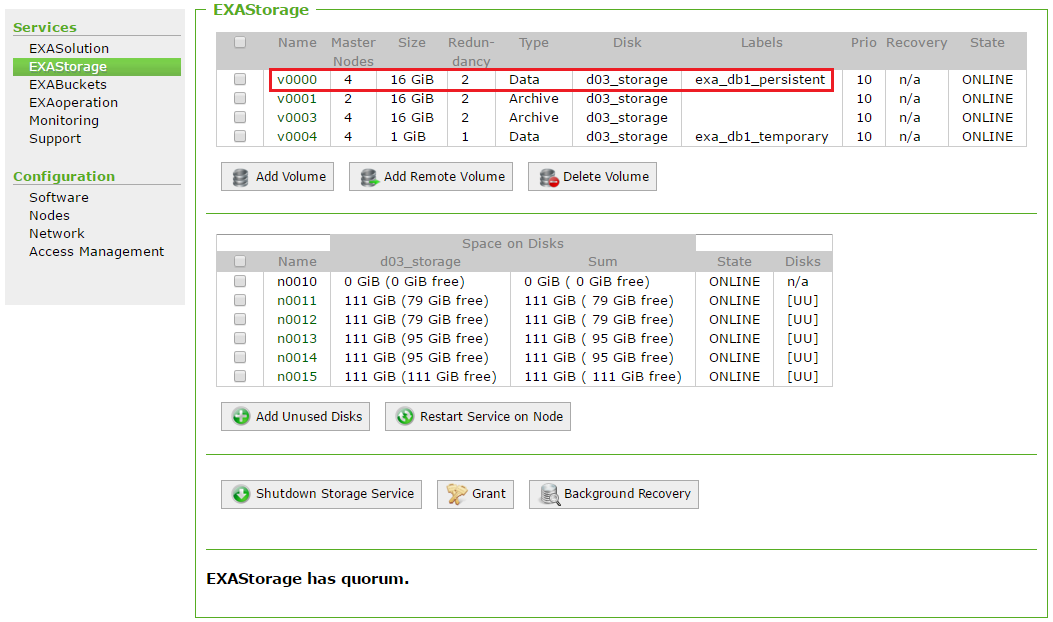Navigate to Monitoring in the sidebar

pos(64,121)
